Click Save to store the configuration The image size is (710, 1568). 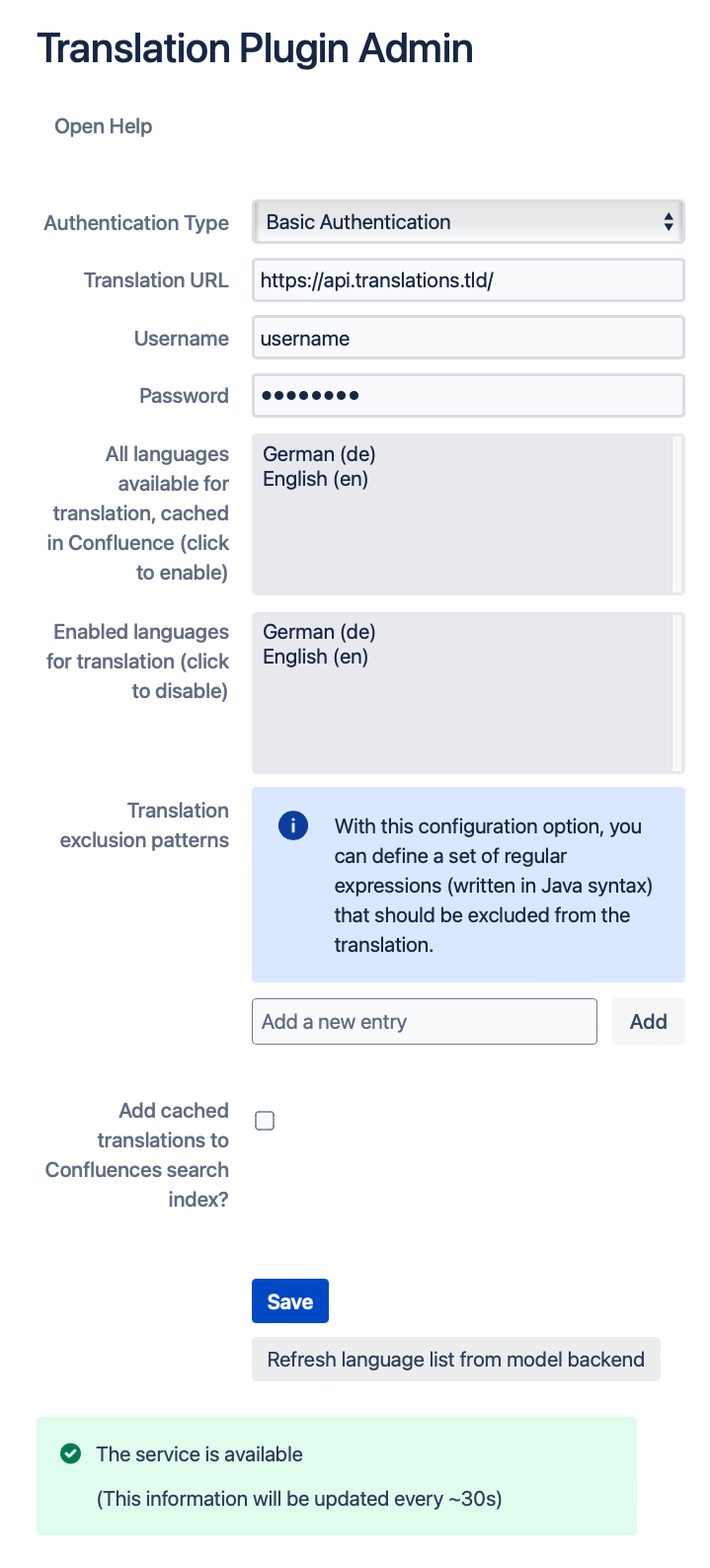click(x=289, y=1300)
